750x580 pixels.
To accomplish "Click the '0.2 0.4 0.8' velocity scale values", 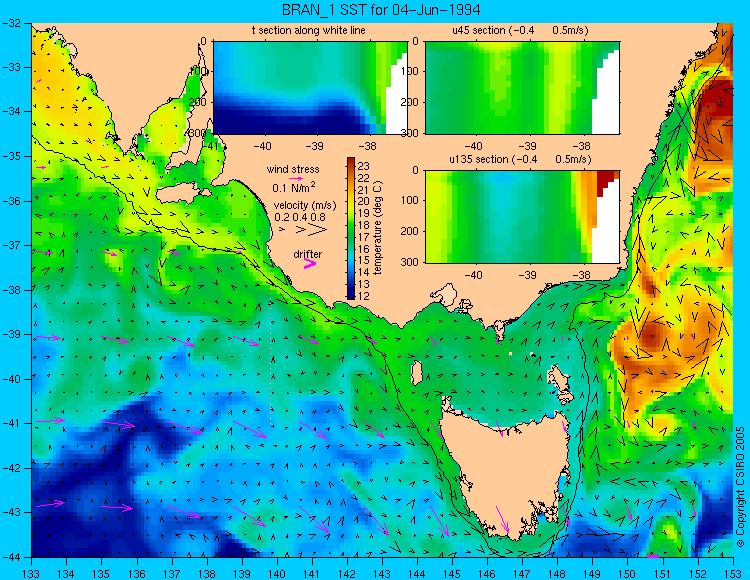I will click(x=300, y=217).
